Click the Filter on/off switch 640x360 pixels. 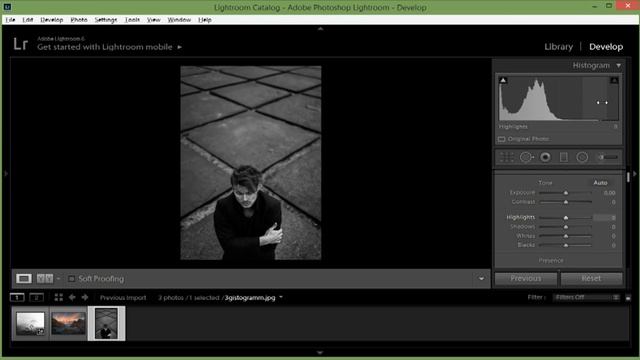coord(628,298)
